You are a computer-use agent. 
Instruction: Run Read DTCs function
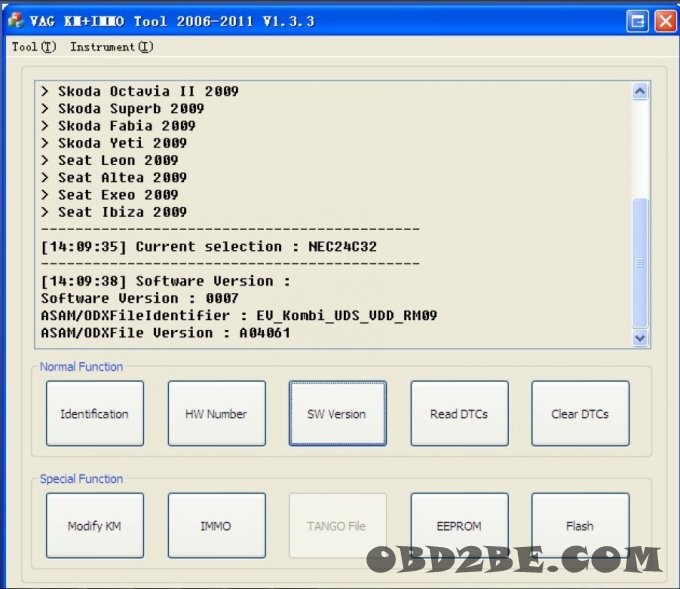(x=459, y=413)
